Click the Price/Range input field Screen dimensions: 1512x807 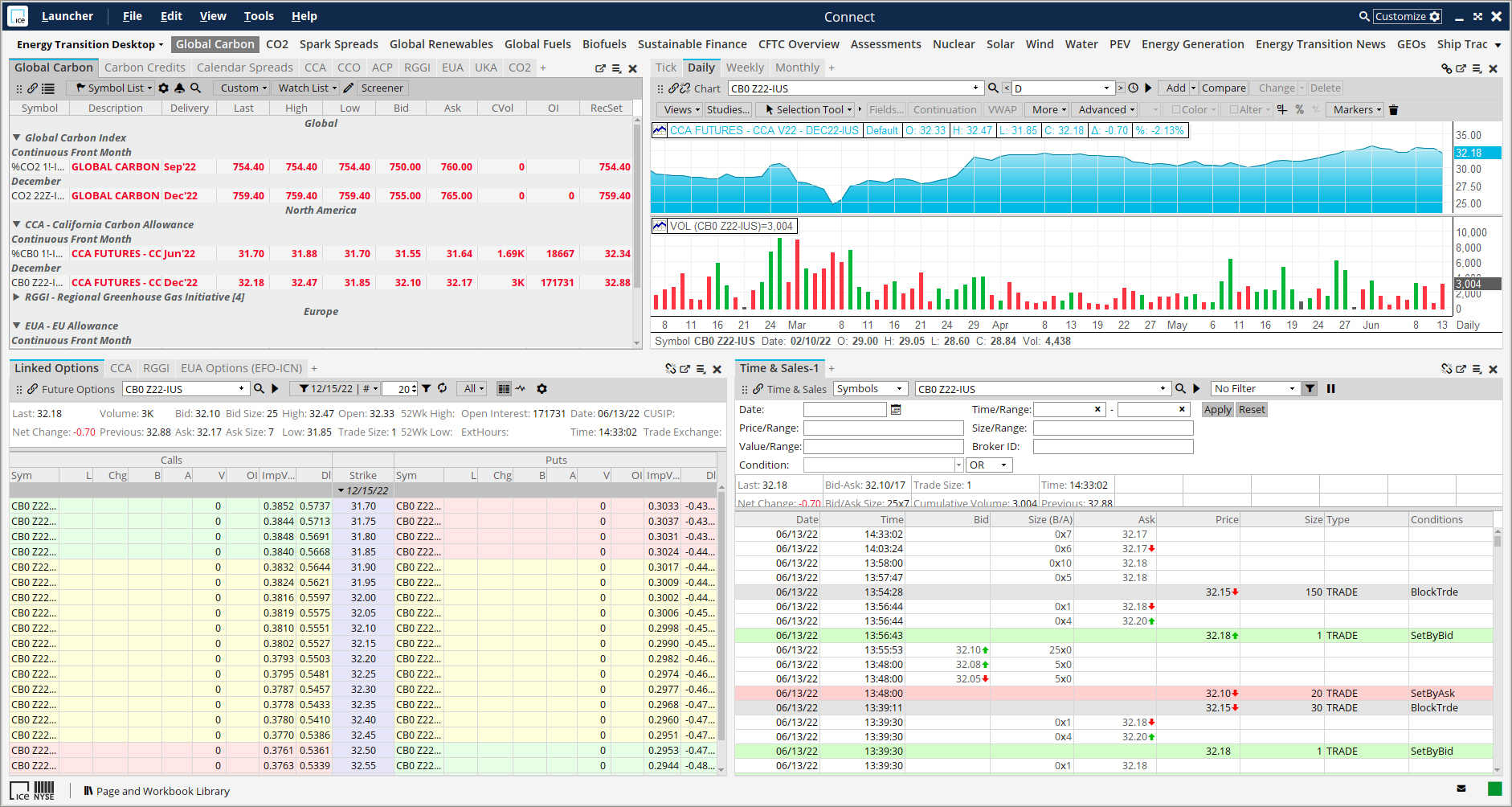[x=883, y=428]
